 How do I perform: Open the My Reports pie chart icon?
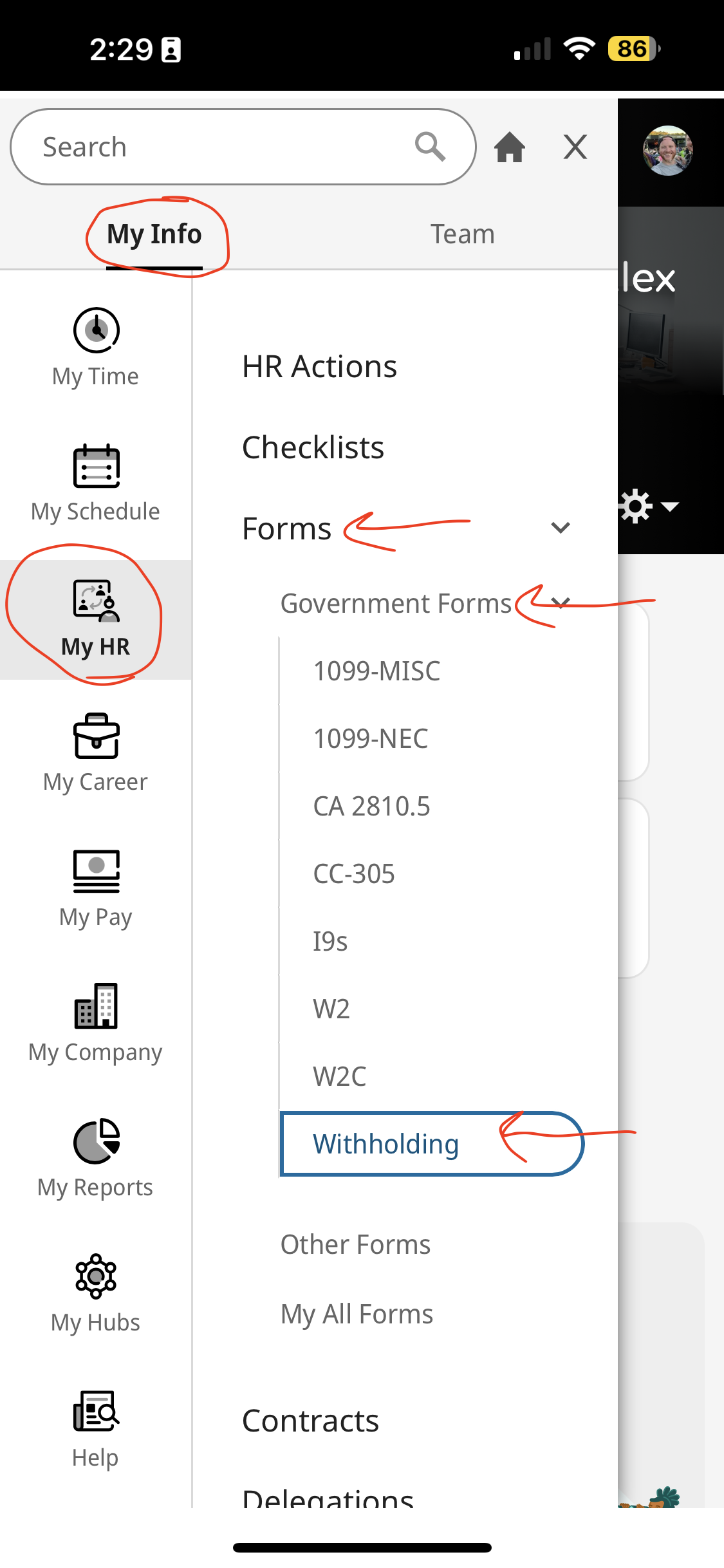[96, 1142]
